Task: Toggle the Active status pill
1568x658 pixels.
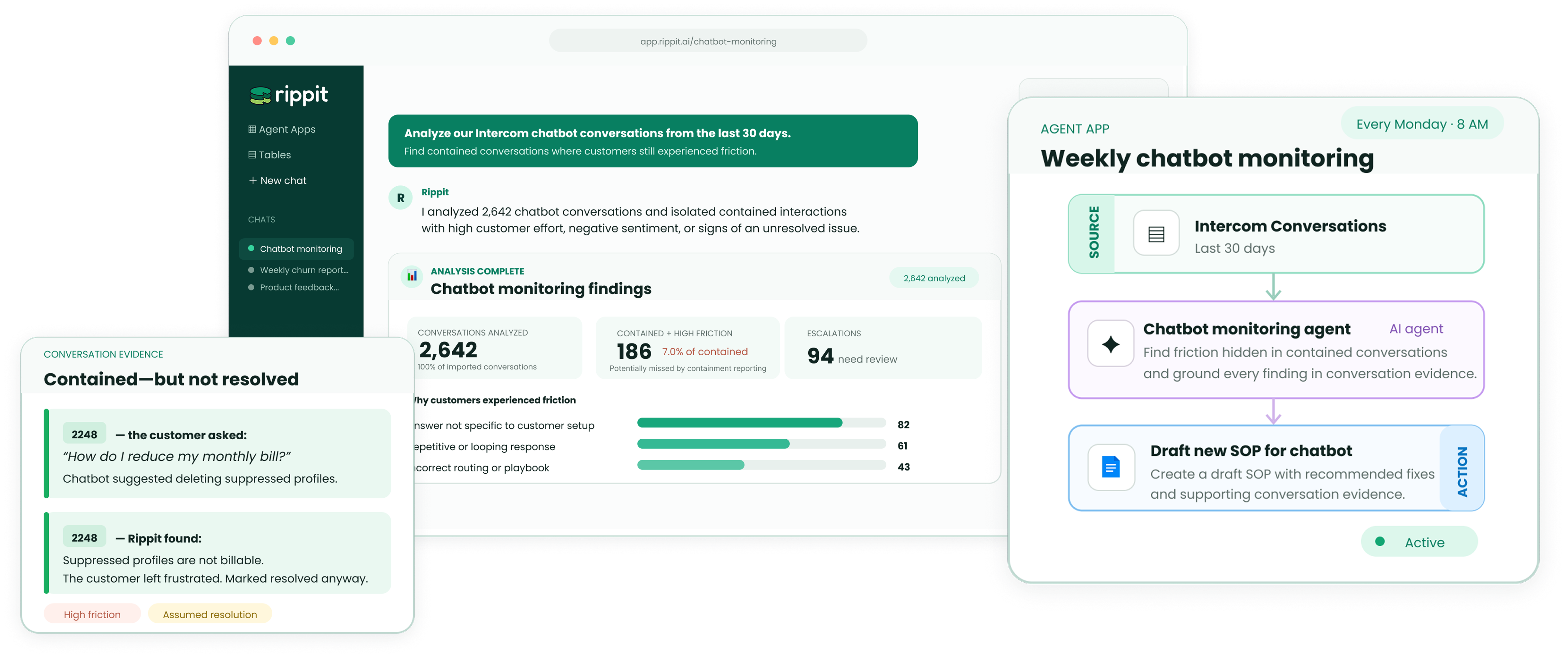Action: (x=1419, y=542)
